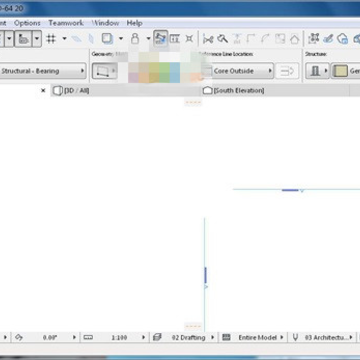
Task: Toggle the stair-shaped icon button at left
Action: [x=23, y=39]
